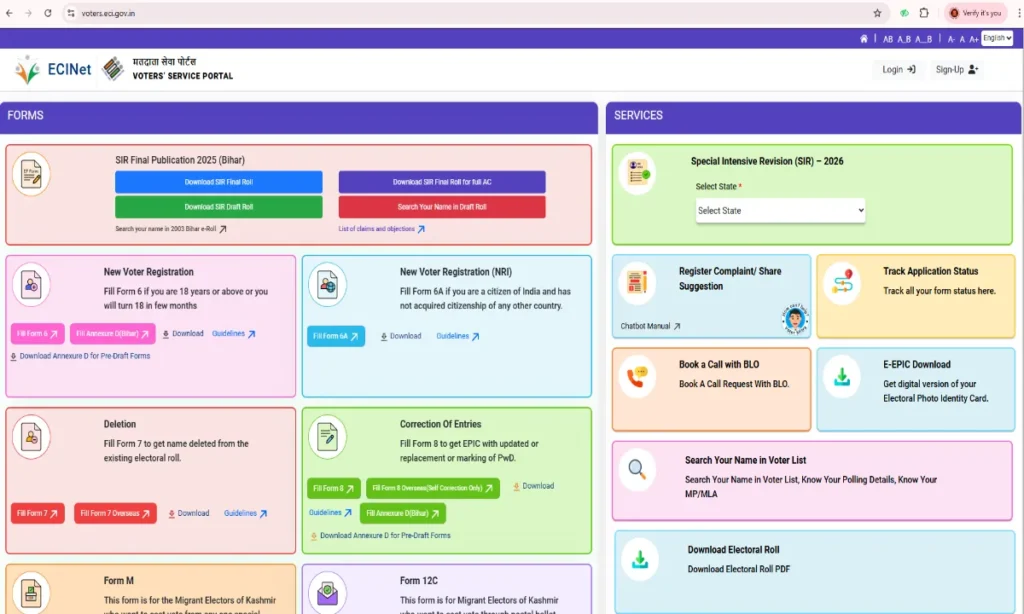Click Search Your Name in Draft Roll
1024x614 pixels.
pos(441,207)
